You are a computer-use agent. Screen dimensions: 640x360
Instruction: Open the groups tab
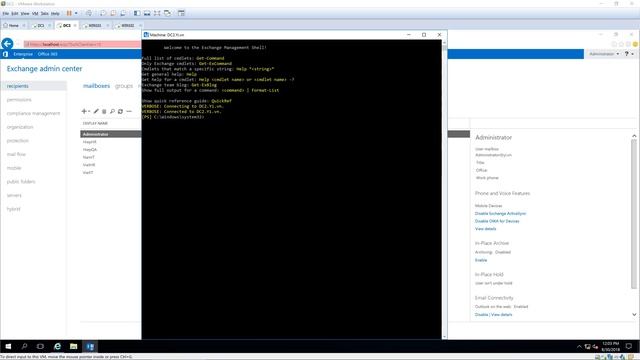pos(124,86)
